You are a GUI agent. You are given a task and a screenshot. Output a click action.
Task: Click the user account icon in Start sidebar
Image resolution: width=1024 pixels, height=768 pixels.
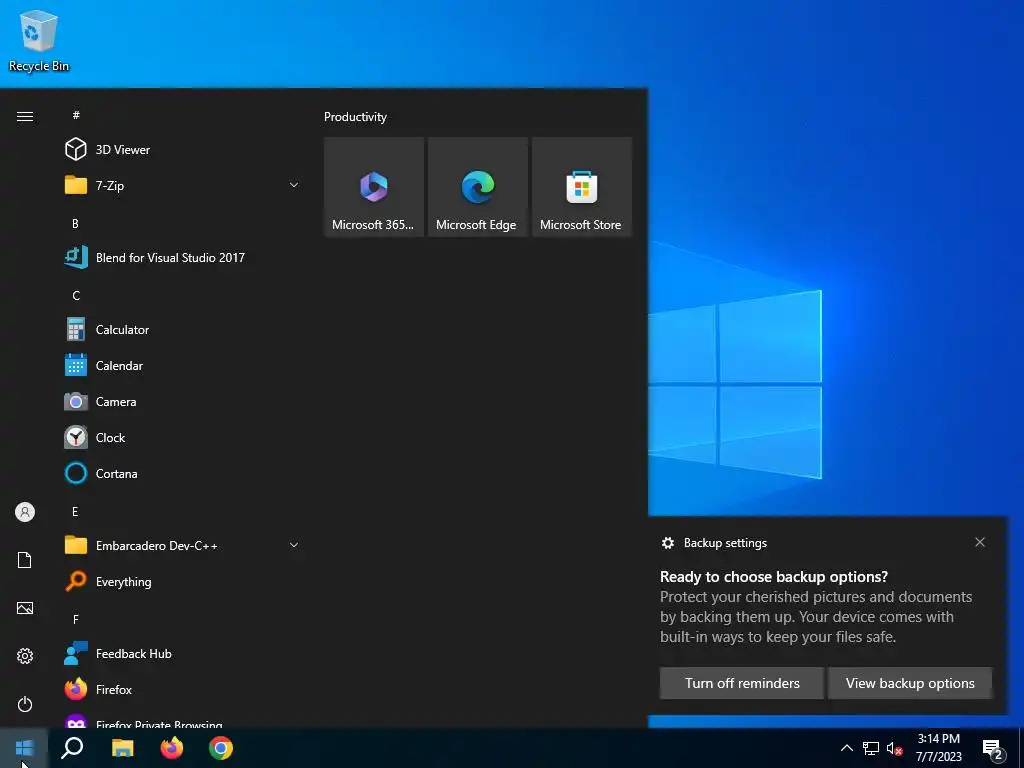point(25,512)
